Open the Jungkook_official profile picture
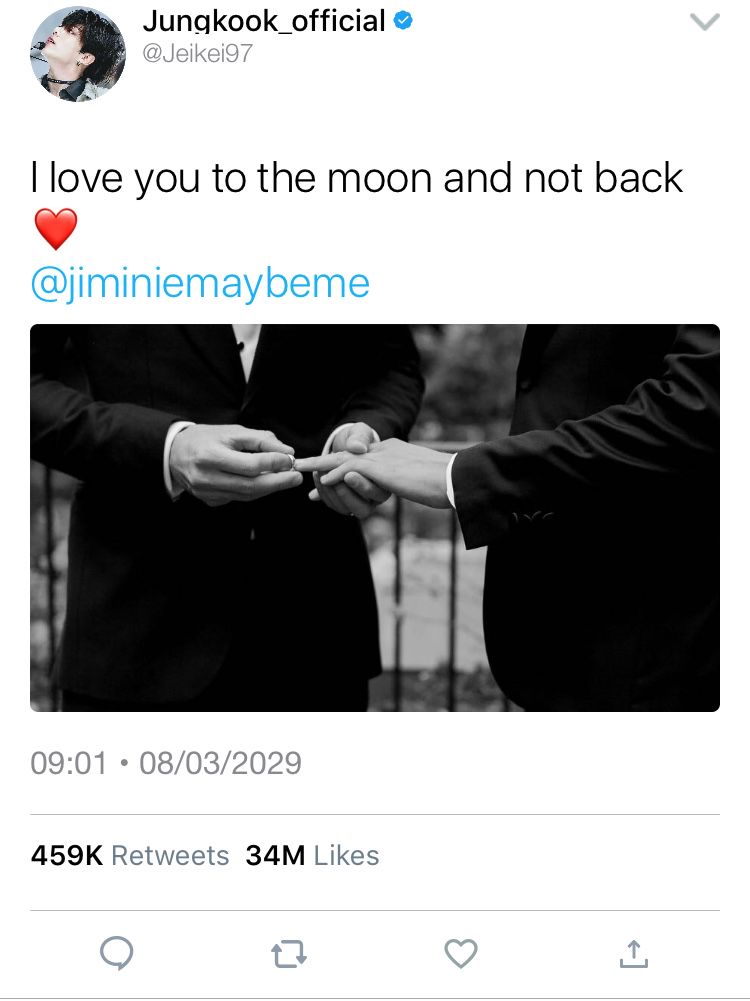Image resolution: width=750 pixels, height=1001 pixels. (x=78, y=54)
